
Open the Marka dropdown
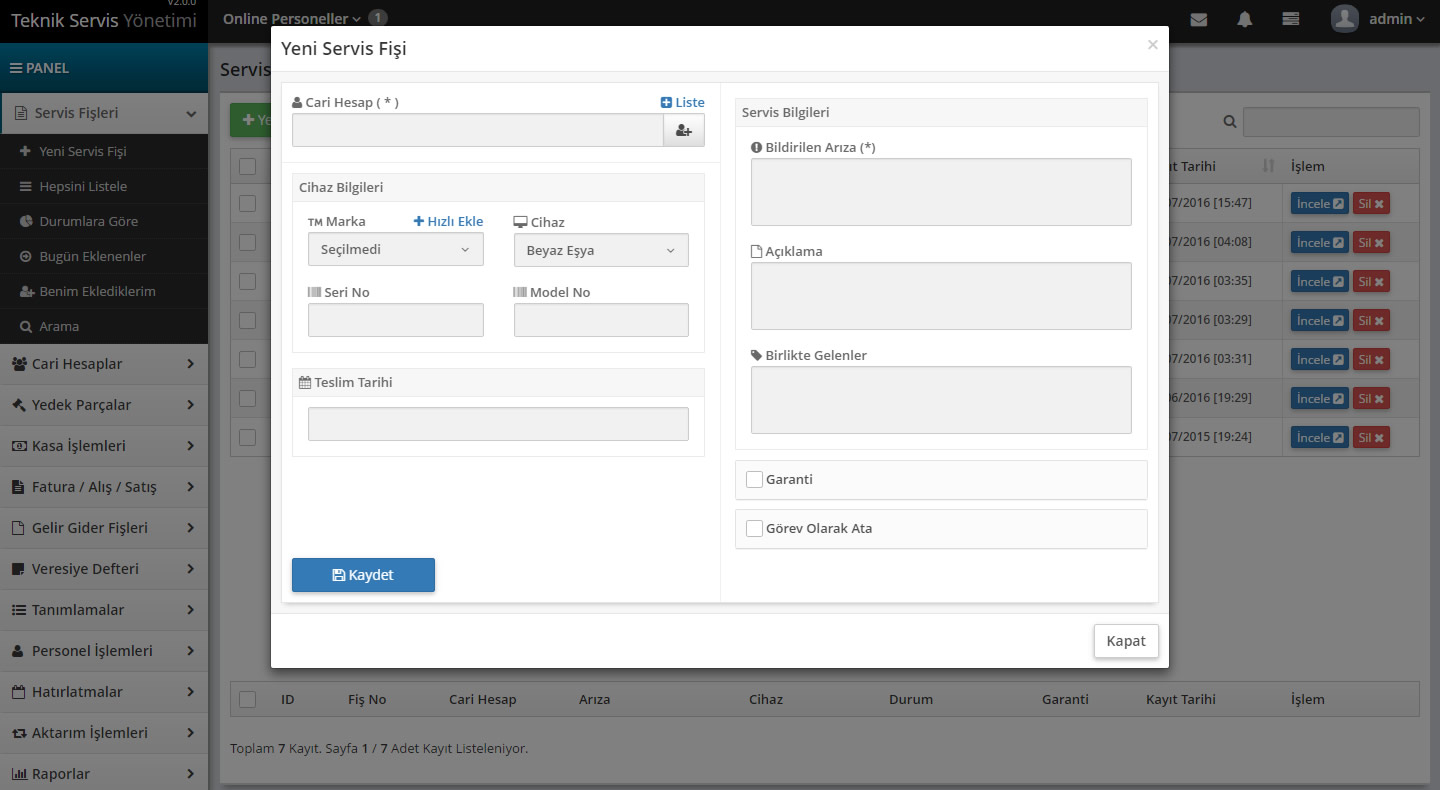tap(395, 250)
